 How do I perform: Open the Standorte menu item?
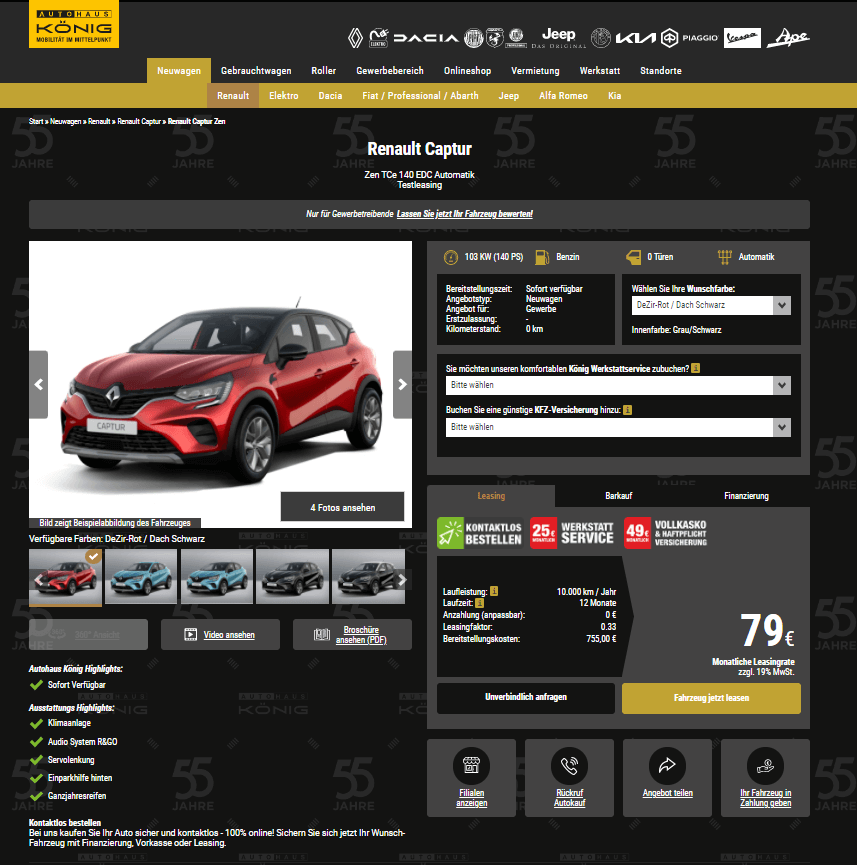click(661, 71)
